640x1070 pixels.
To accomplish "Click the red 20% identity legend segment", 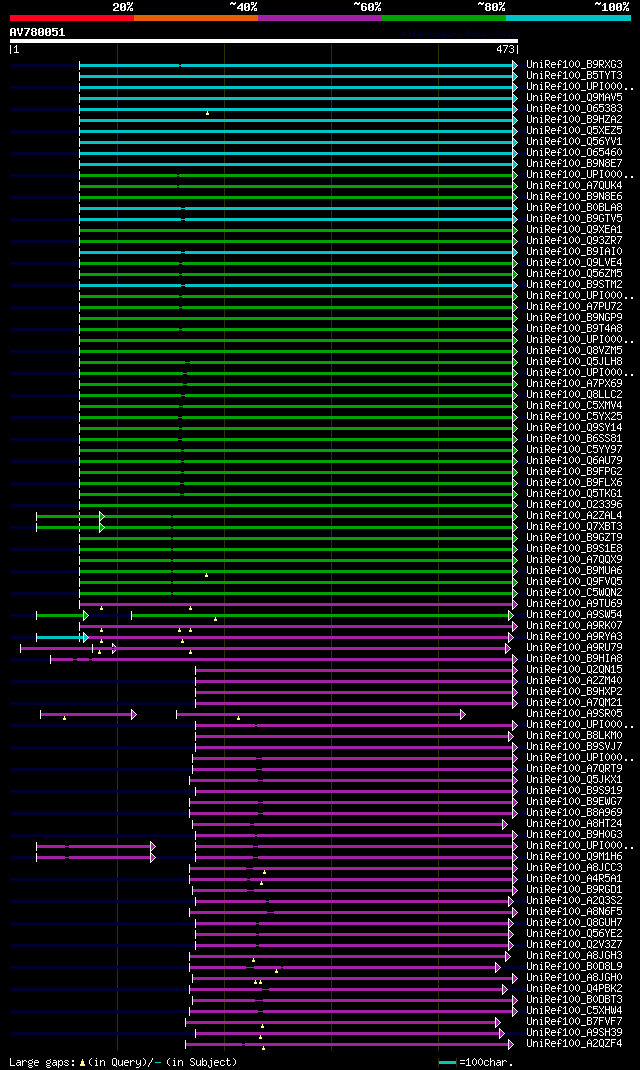I will click(72, 18).
